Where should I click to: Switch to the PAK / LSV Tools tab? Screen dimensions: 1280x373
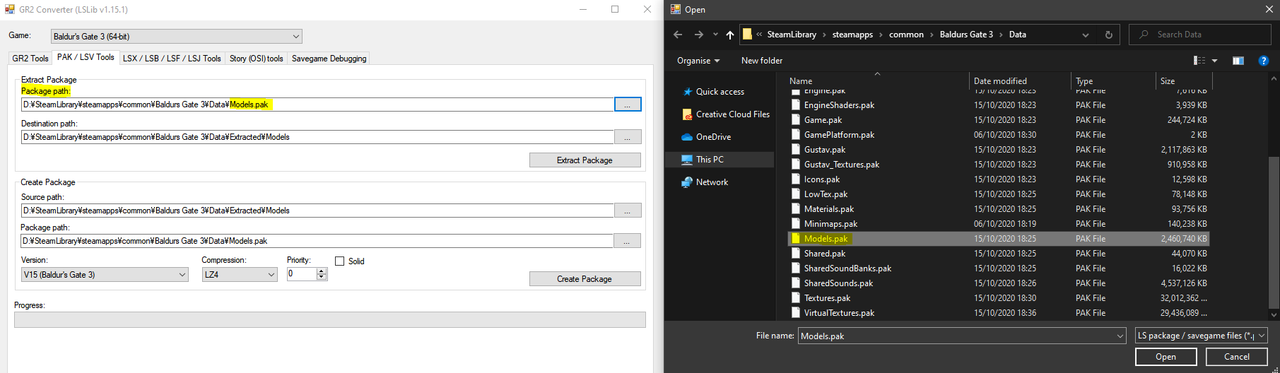click(85, 58)
